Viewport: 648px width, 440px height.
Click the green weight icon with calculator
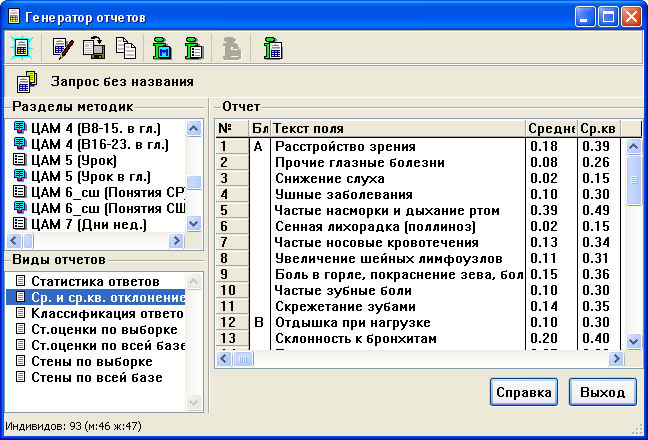click(273, 48)
